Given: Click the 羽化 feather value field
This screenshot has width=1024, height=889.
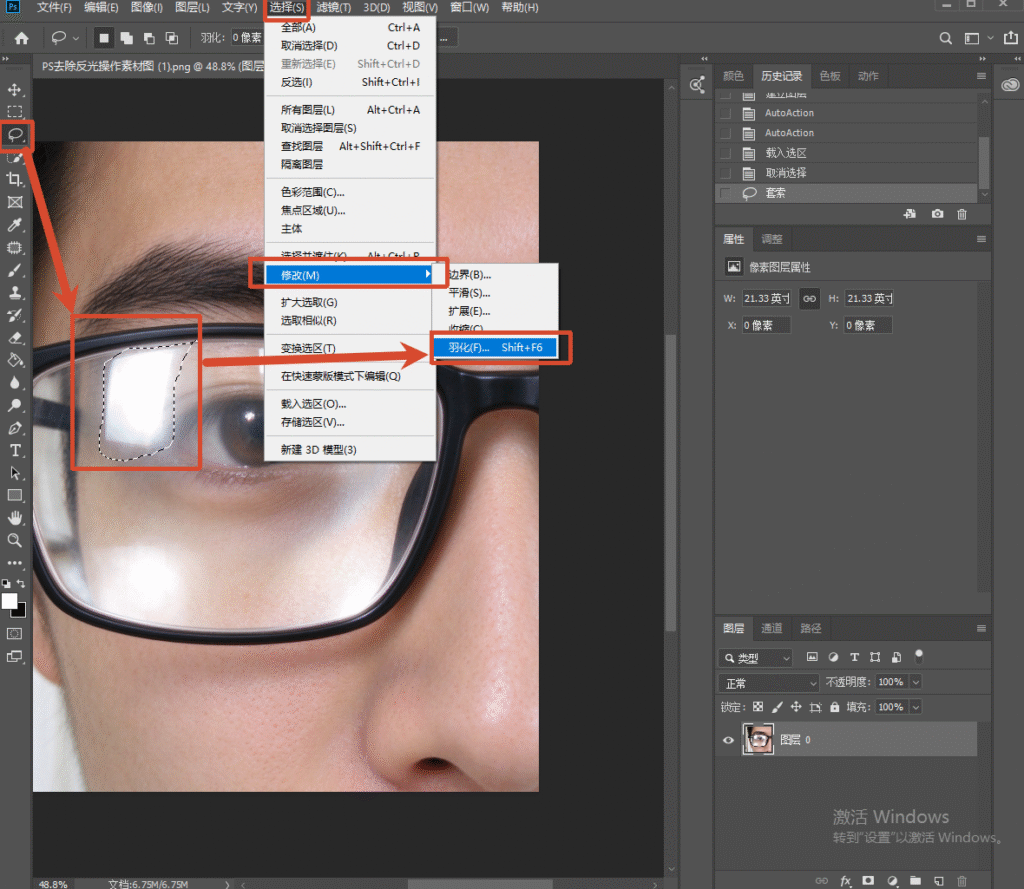Looking at the screenshot, I should tap(246, 39).
